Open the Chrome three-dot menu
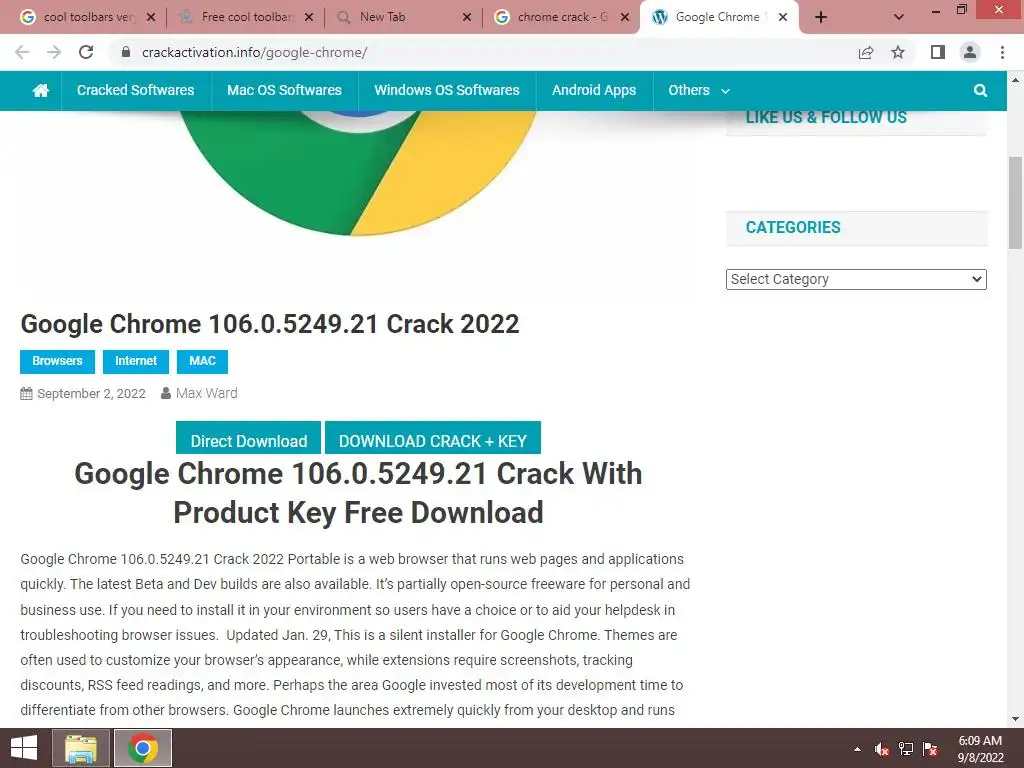This screenshot has height=768, width=1024. [1002, 52]
